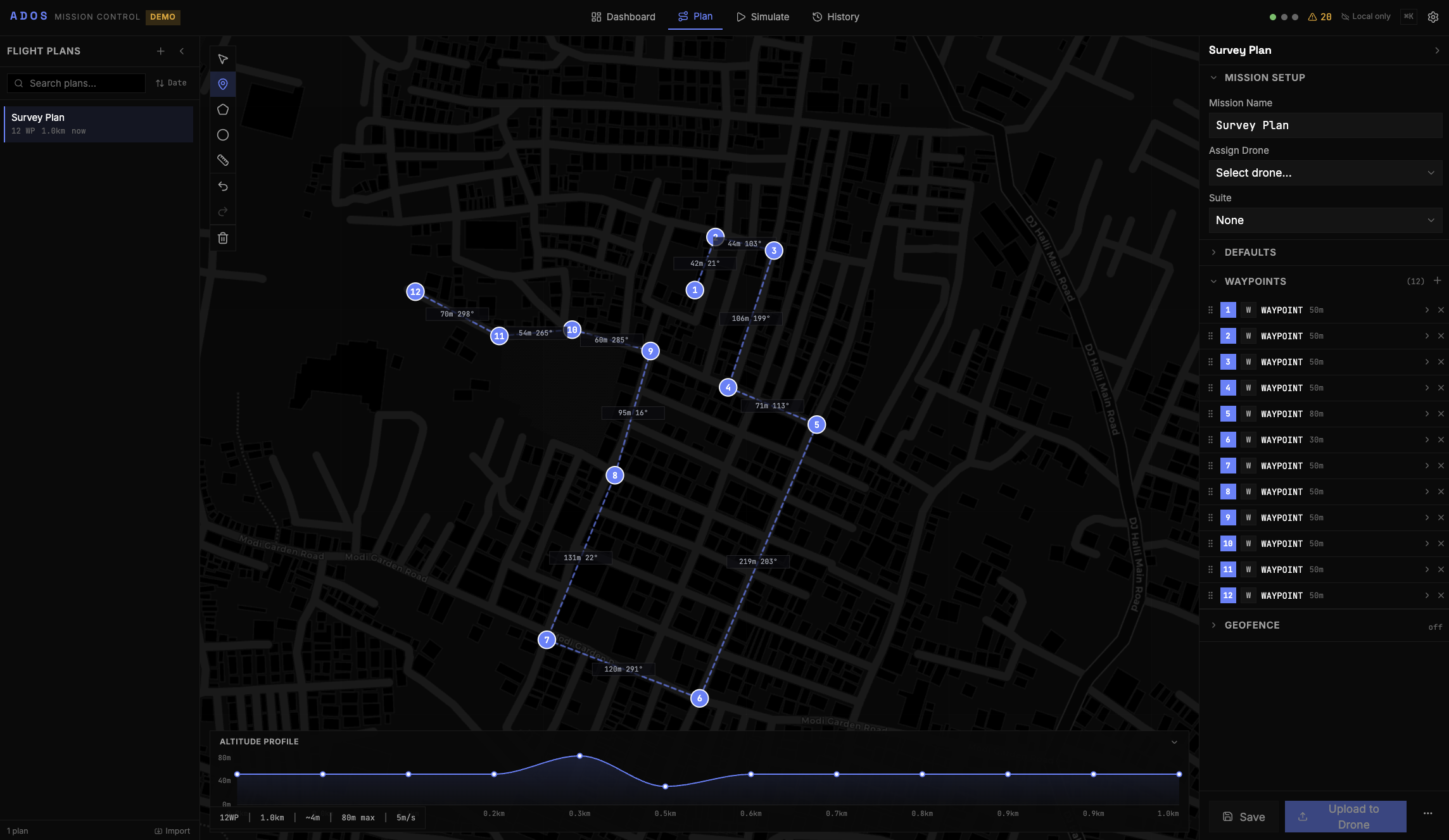Open the Simulate view
The height and width of the screenshot is (840, 1449).
tap(762, 16)
